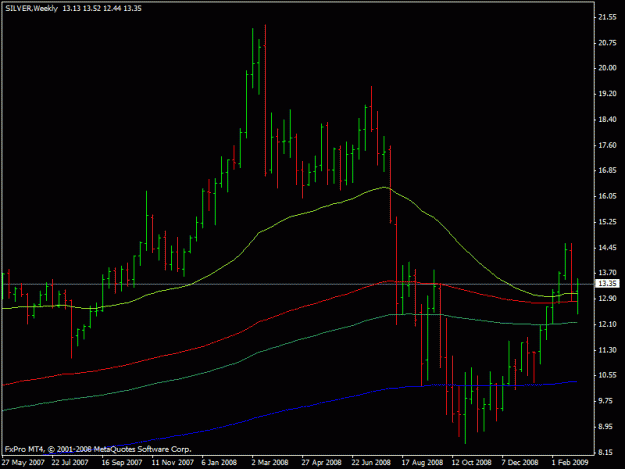Choose the 22 Jun 2008 time axis label

coord(371,462)
